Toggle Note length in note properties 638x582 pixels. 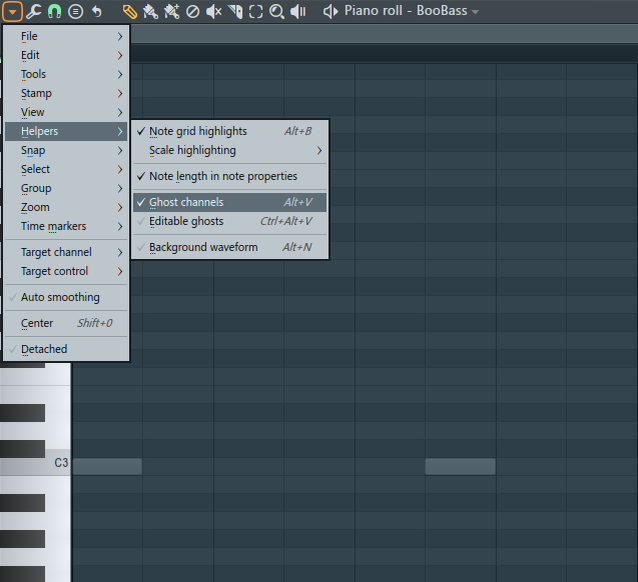230,176
